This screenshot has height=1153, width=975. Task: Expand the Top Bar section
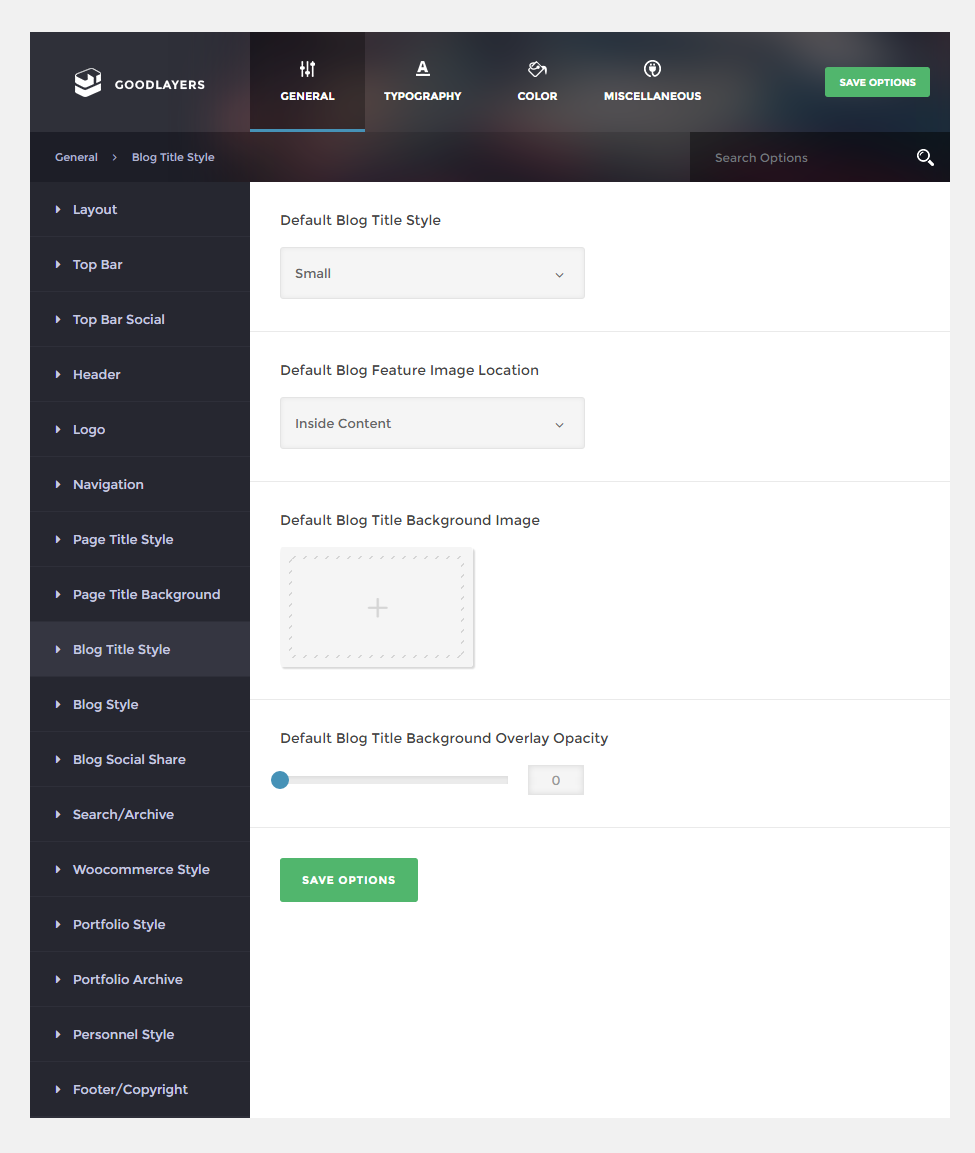[x=140, y=265]
